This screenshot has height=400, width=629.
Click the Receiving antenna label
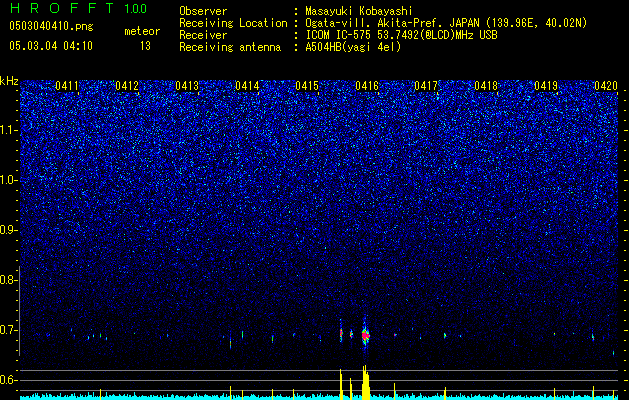click(x=230, y=47)
